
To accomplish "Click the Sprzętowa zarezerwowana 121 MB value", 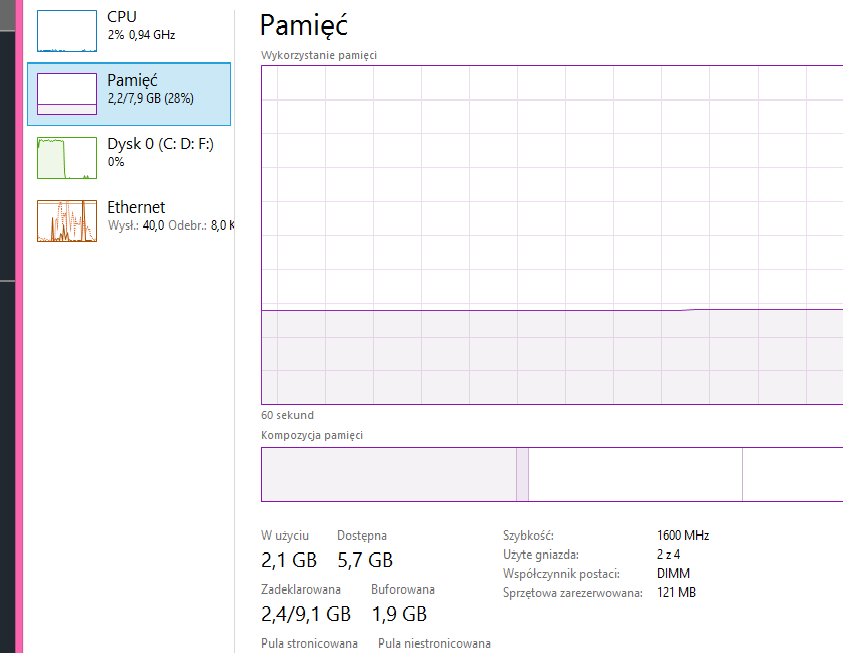I will (676, 592).
